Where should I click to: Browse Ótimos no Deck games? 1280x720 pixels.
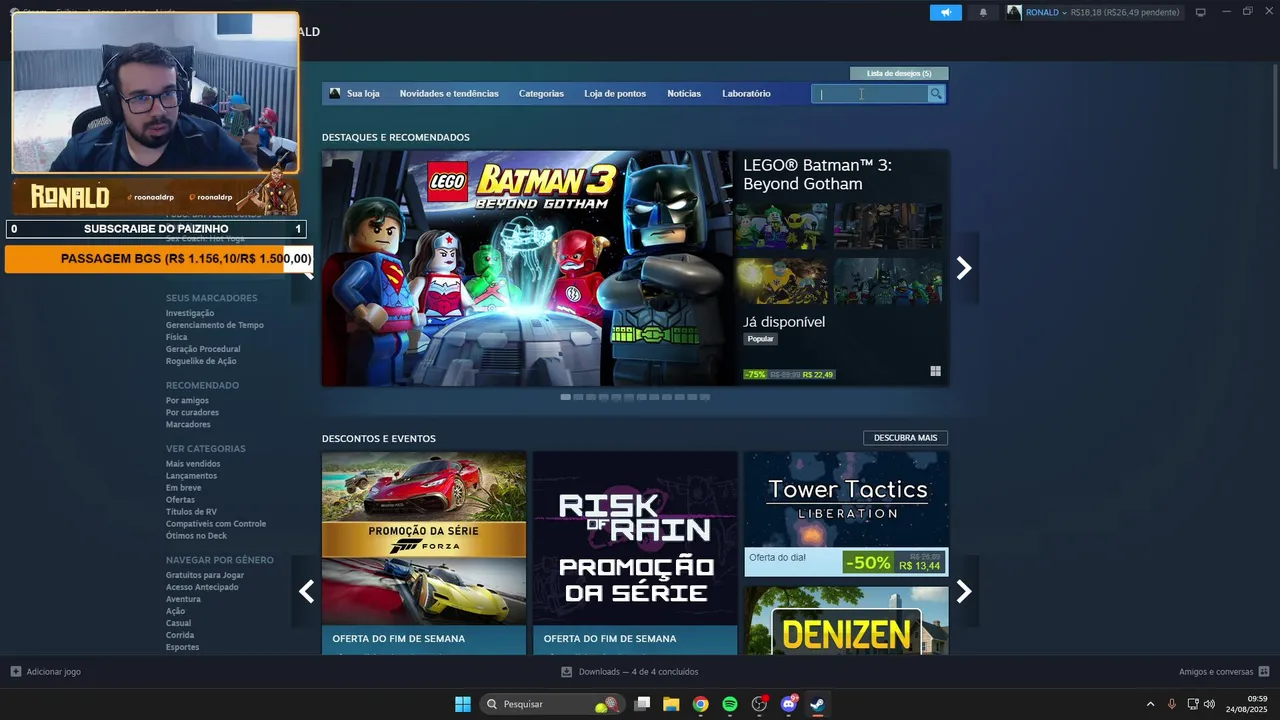click(x=196, y=536)
